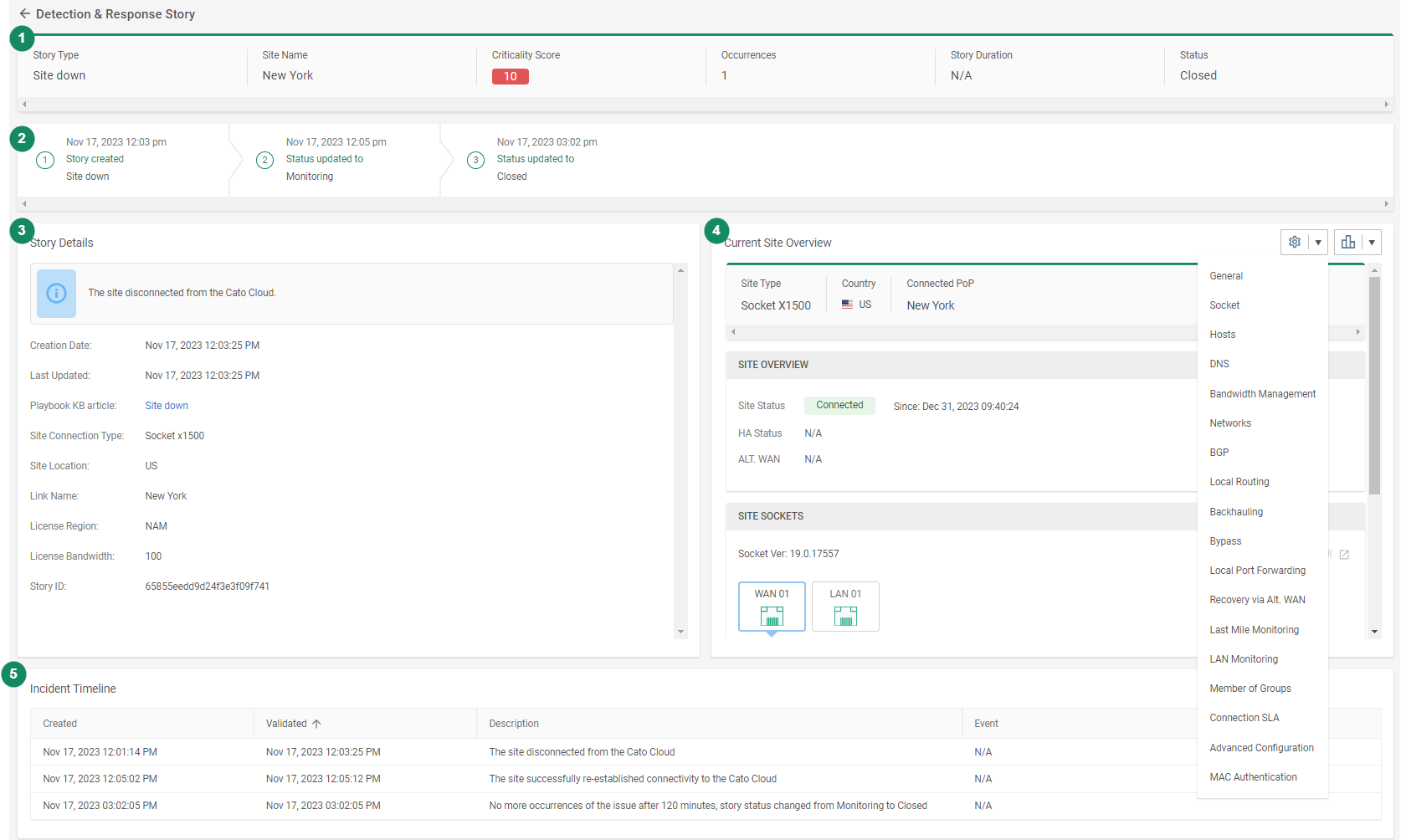The height and width of the screenshot is (840, 1401).
Task: Choose Bypass menu entry
Action: pos(1225,541)
